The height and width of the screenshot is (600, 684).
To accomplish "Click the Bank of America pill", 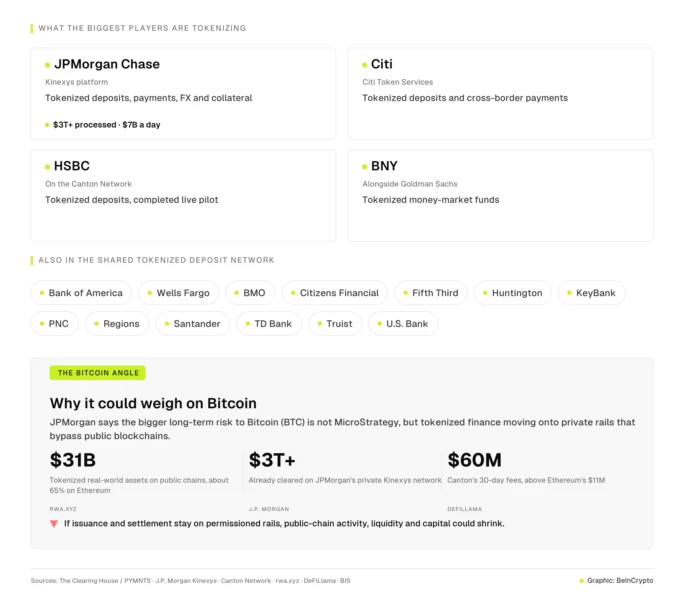I will [81, 293].
